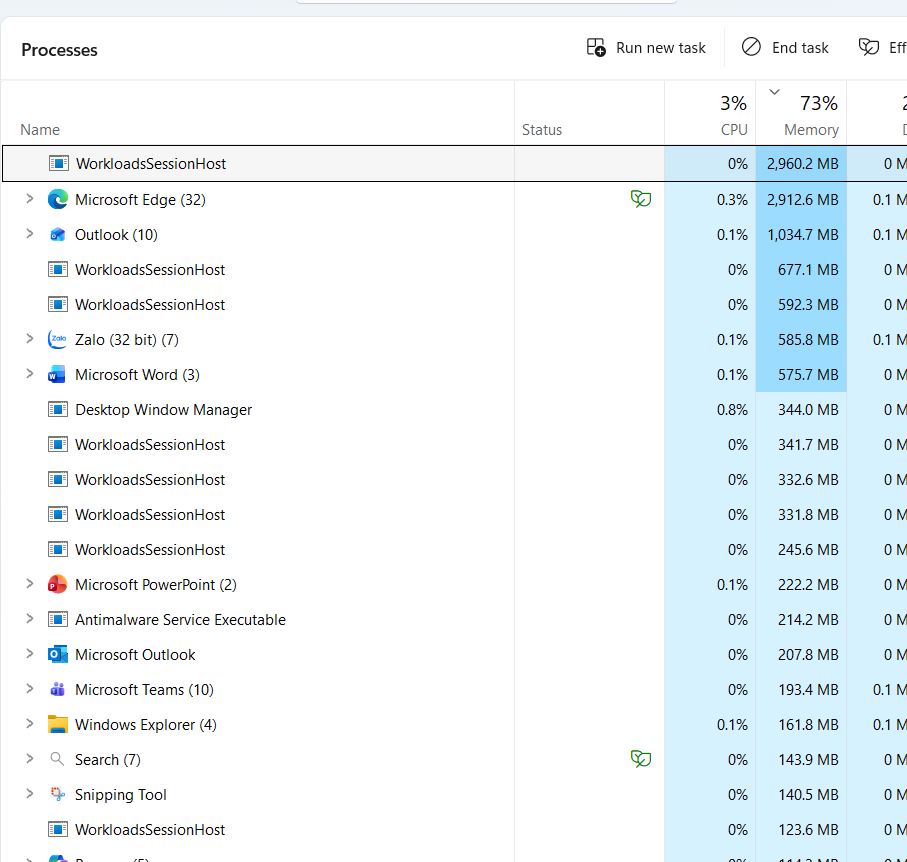Click the 214.2 MB Antimalware memory value
The height and width of the screenshot is (862, 907).
click(808, 620)
